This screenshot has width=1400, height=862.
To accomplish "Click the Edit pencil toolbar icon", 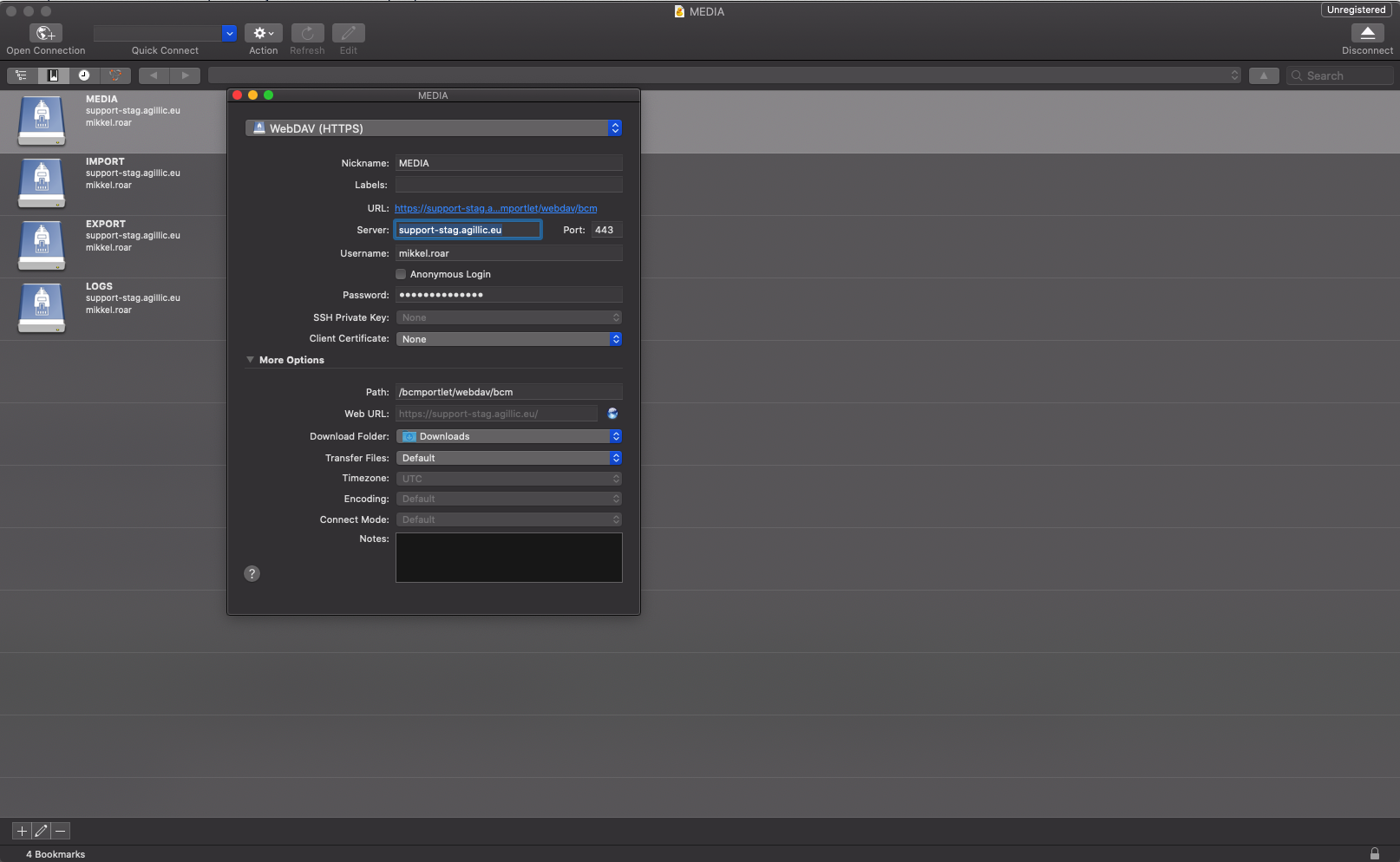I will [x=348, y=33].
